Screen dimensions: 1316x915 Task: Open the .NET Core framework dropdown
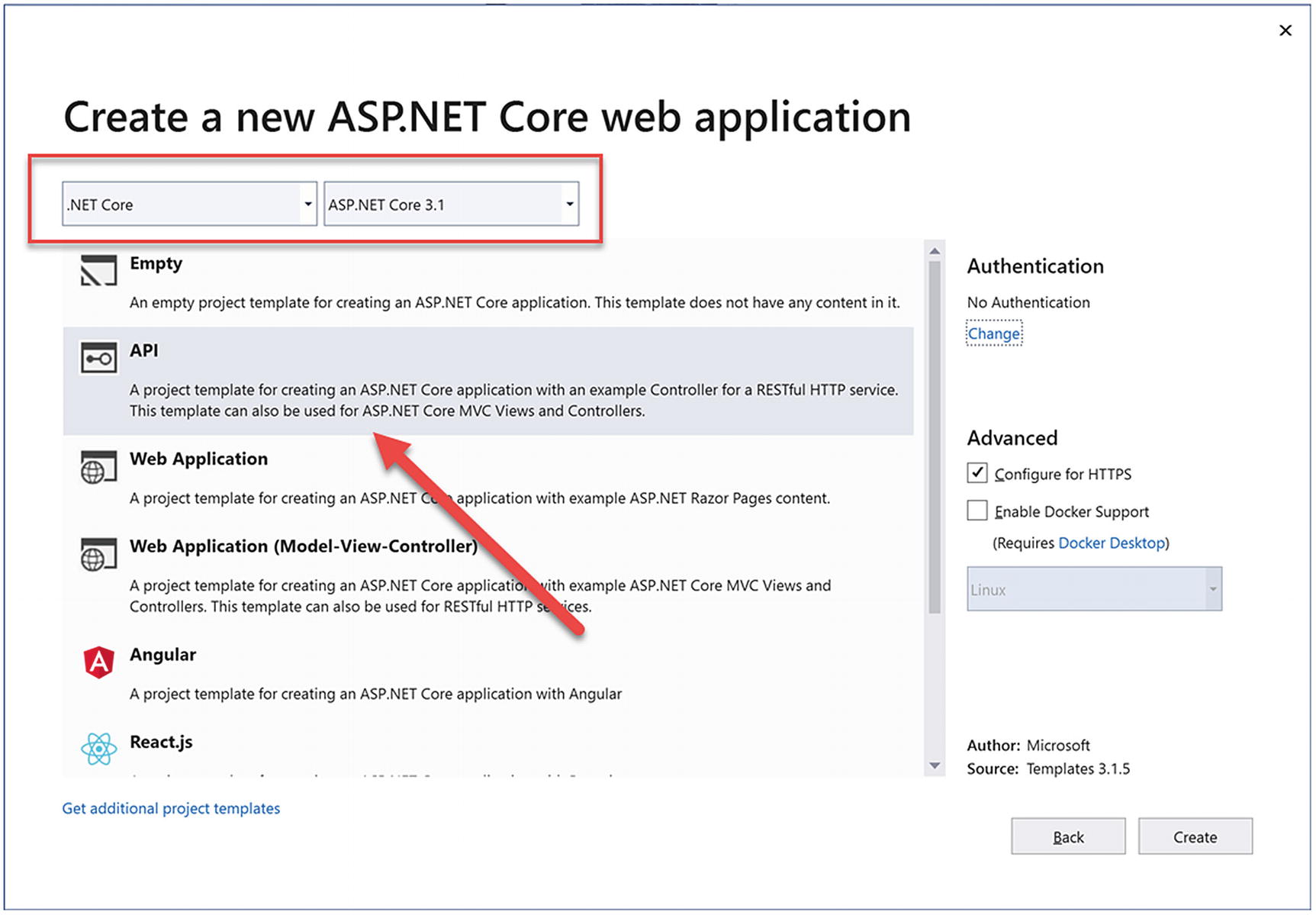189,204
